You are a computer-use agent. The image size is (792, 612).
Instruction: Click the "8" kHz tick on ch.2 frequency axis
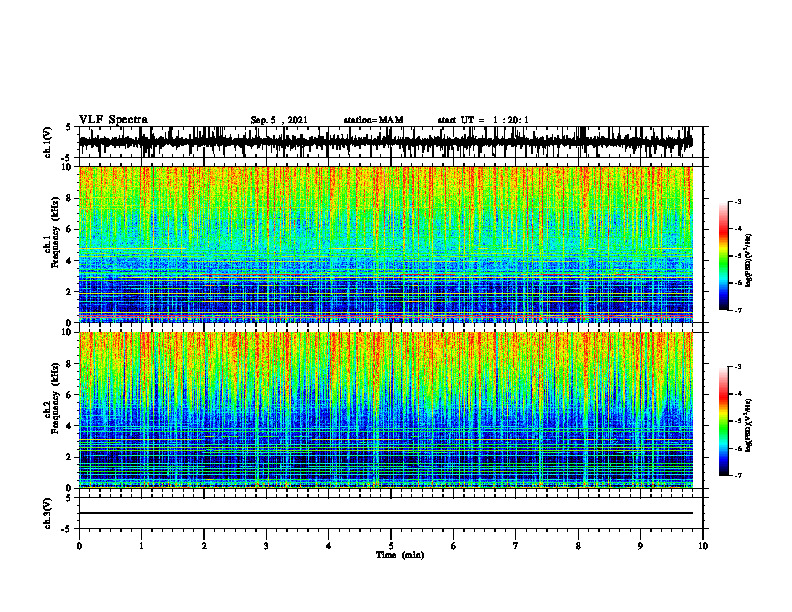[71, 364]
